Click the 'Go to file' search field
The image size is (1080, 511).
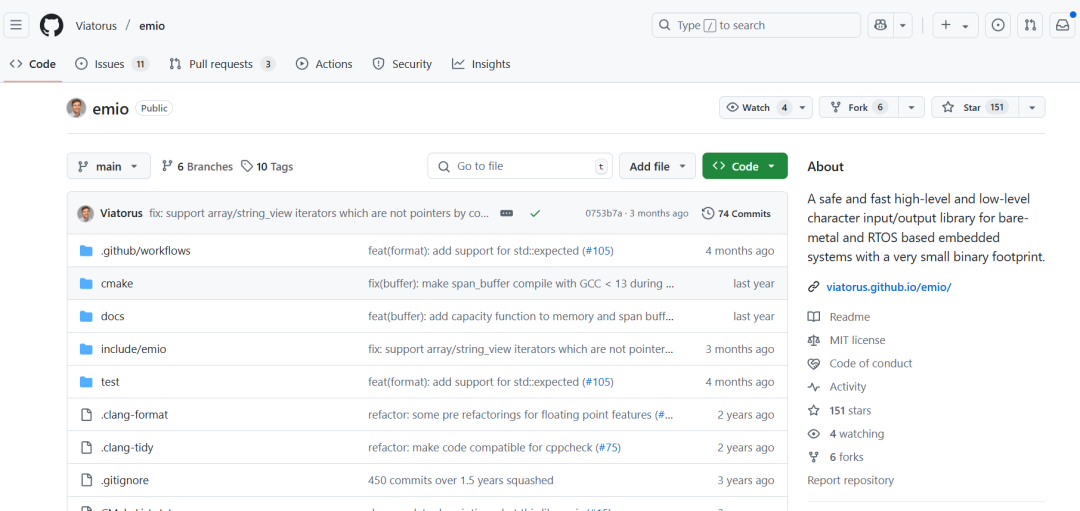[520, 166]
